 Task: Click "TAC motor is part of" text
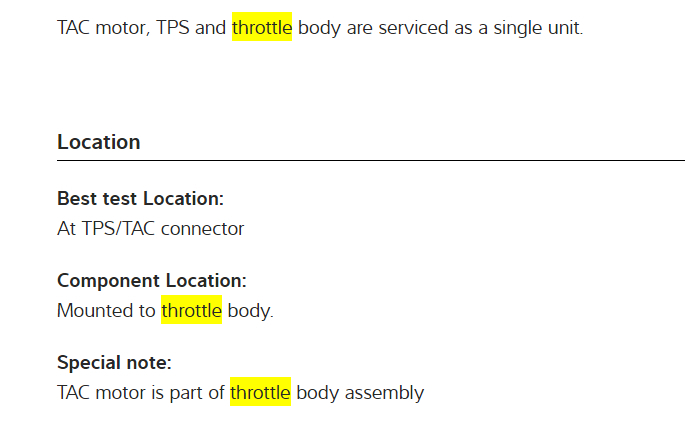(141, 393)
